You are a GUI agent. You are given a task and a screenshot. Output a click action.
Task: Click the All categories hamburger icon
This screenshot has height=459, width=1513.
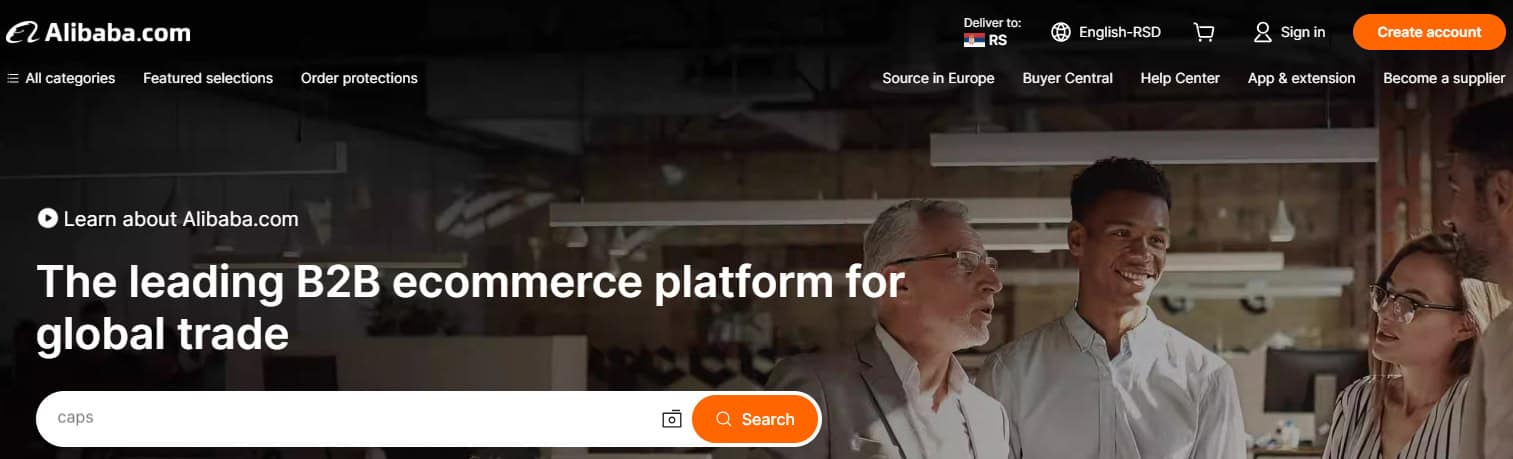coord(13,78)
